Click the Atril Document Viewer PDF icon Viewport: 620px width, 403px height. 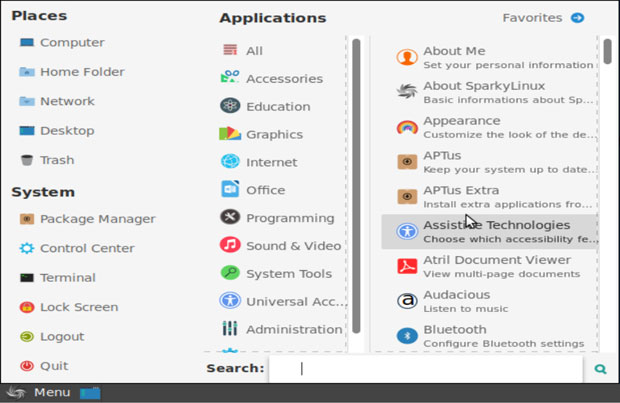[407, 266]
